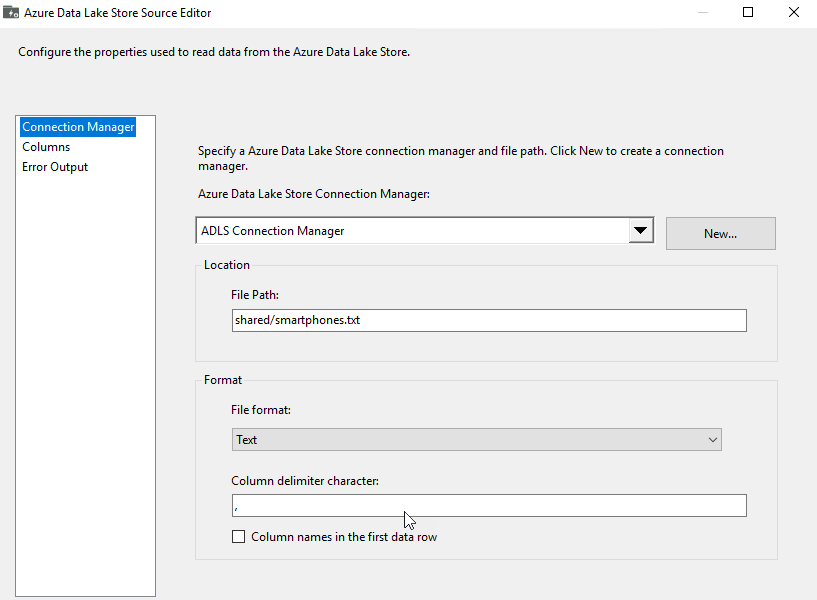Enable Column names in the first data row
817x600 pixels.
pos(238,537)
